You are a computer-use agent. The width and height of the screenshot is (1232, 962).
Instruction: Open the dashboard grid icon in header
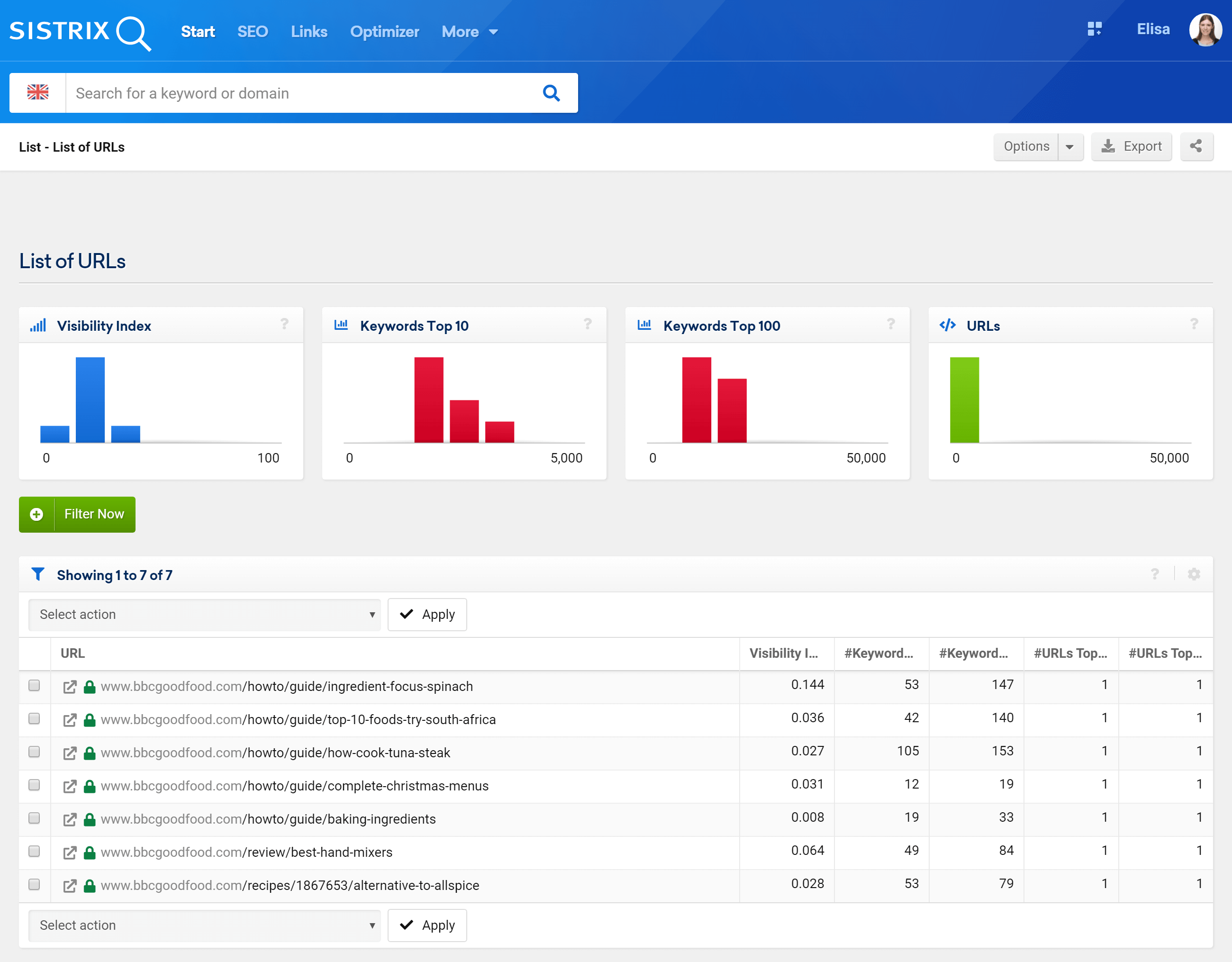click(1094, 29)
